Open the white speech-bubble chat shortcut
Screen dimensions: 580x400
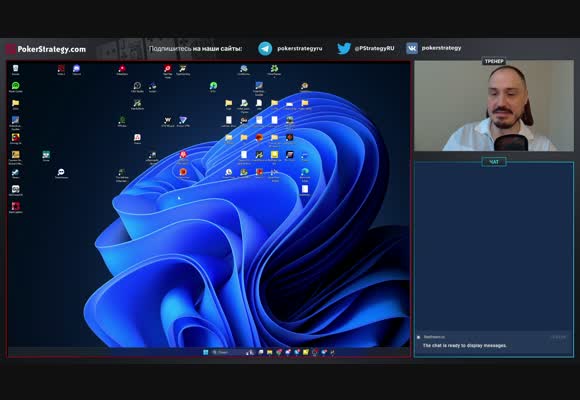coord(61,173)
